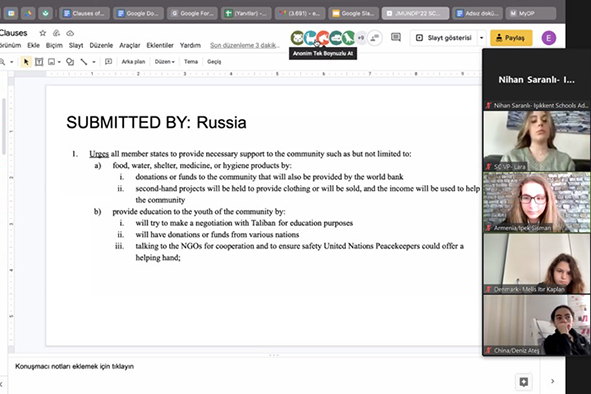
Task: Open the pinned green download tab
Action: (46, 14)
